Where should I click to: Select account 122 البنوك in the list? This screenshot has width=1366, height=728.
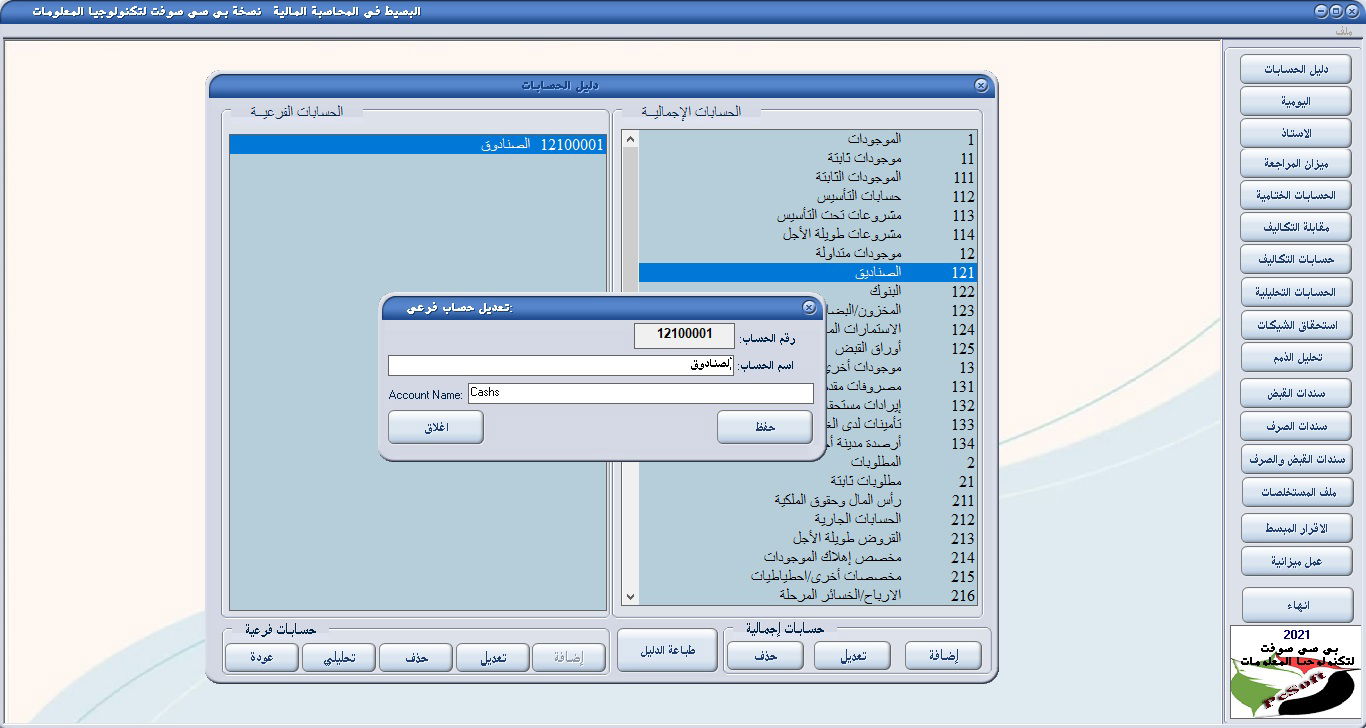[806, 291]
